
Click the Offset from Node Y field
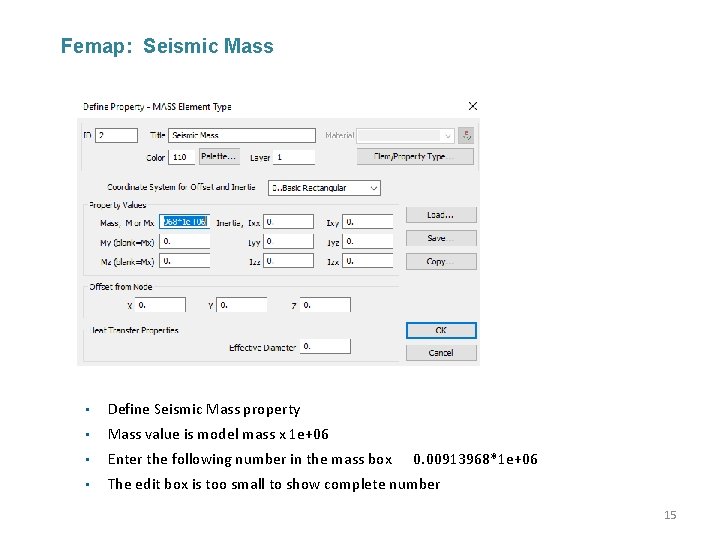[242, 305]
